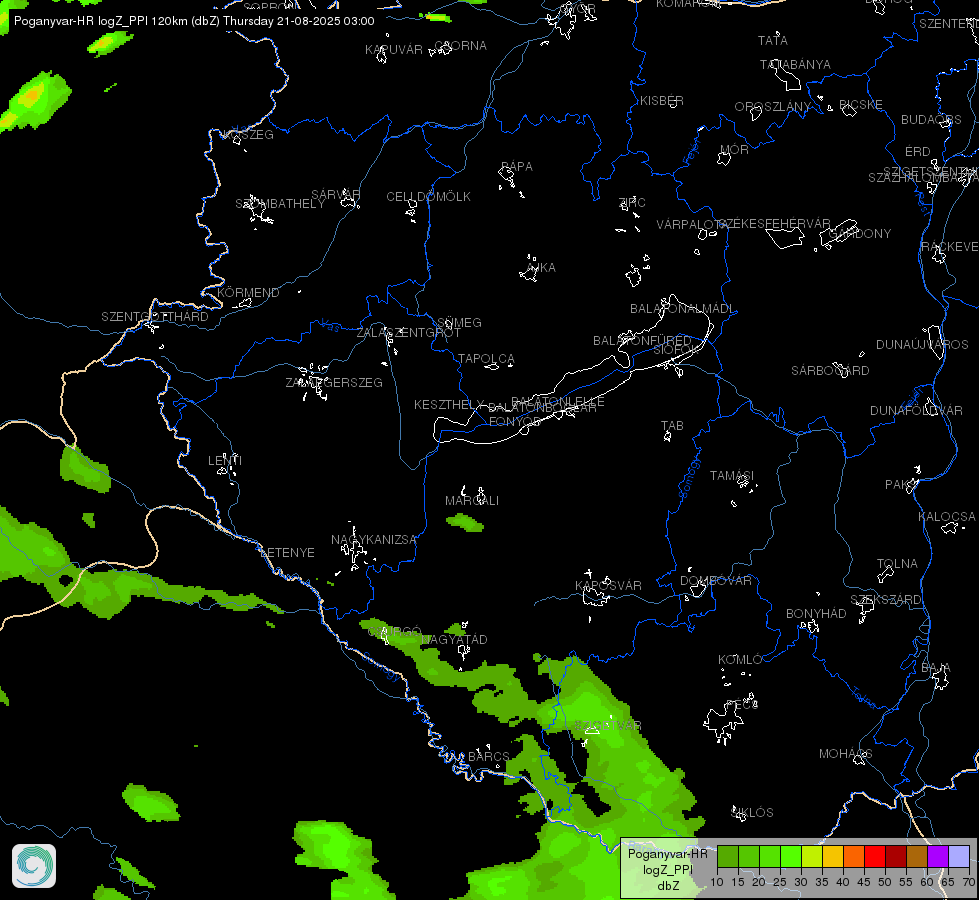Viewport: 979px width, 900px height.
Task: Click the DUNAFÖLDVÁR town label
Action: (x=917, y=410)
